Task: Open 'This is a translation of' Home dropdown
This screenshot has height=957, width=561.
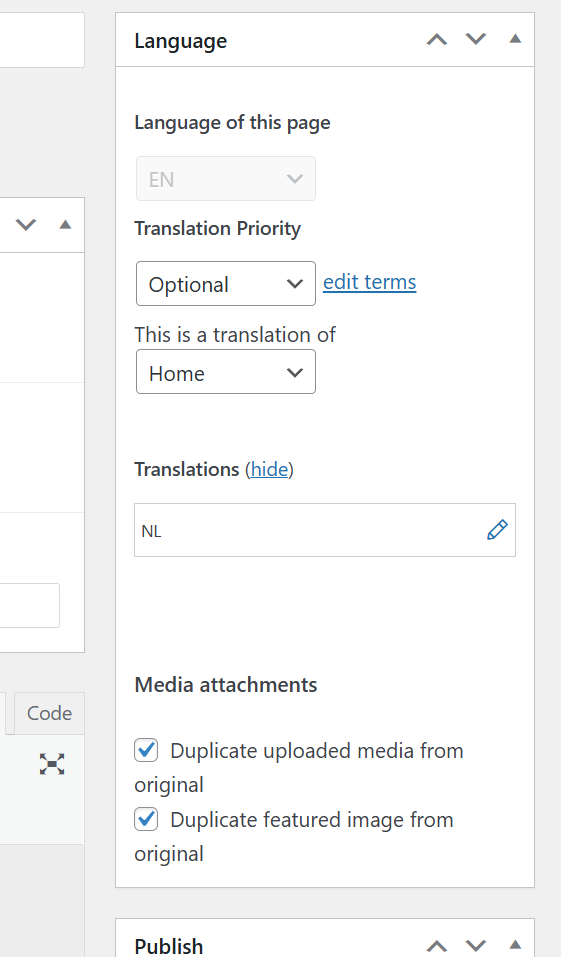Action: [x=226, y=372]
